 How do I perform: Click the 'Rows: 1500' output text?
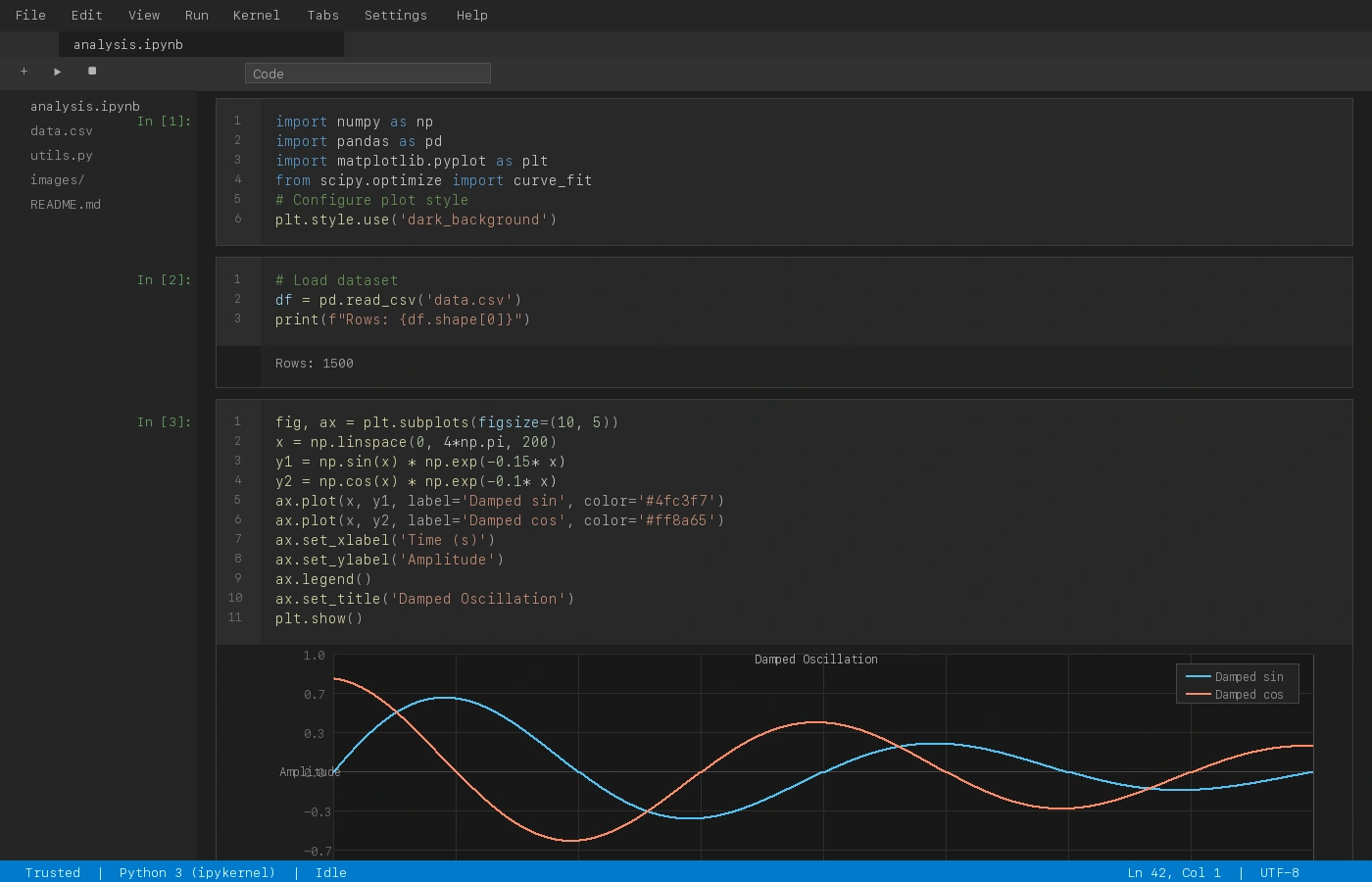pos(314,363)
